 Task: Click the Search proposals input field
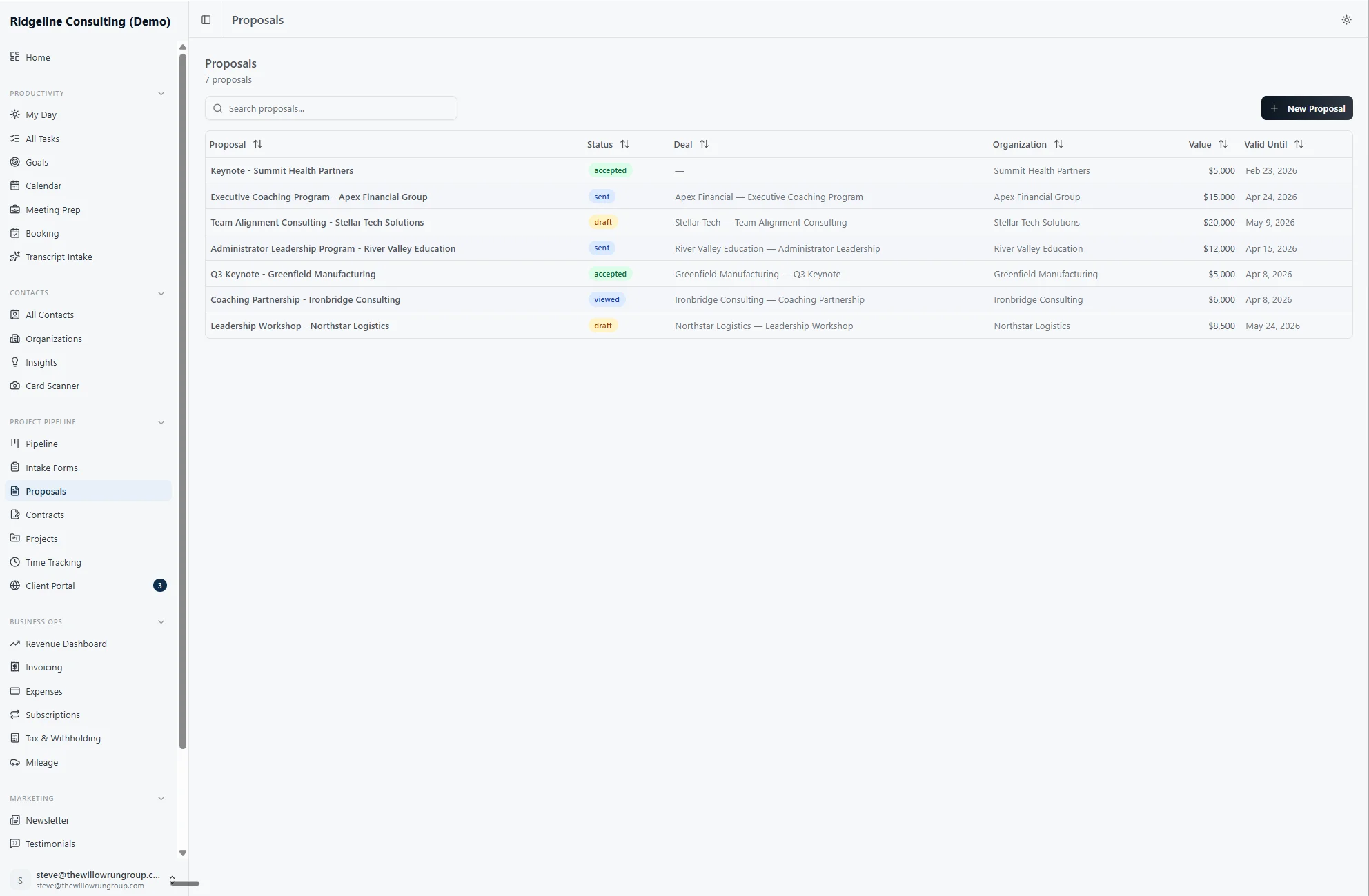pos(331,108)
